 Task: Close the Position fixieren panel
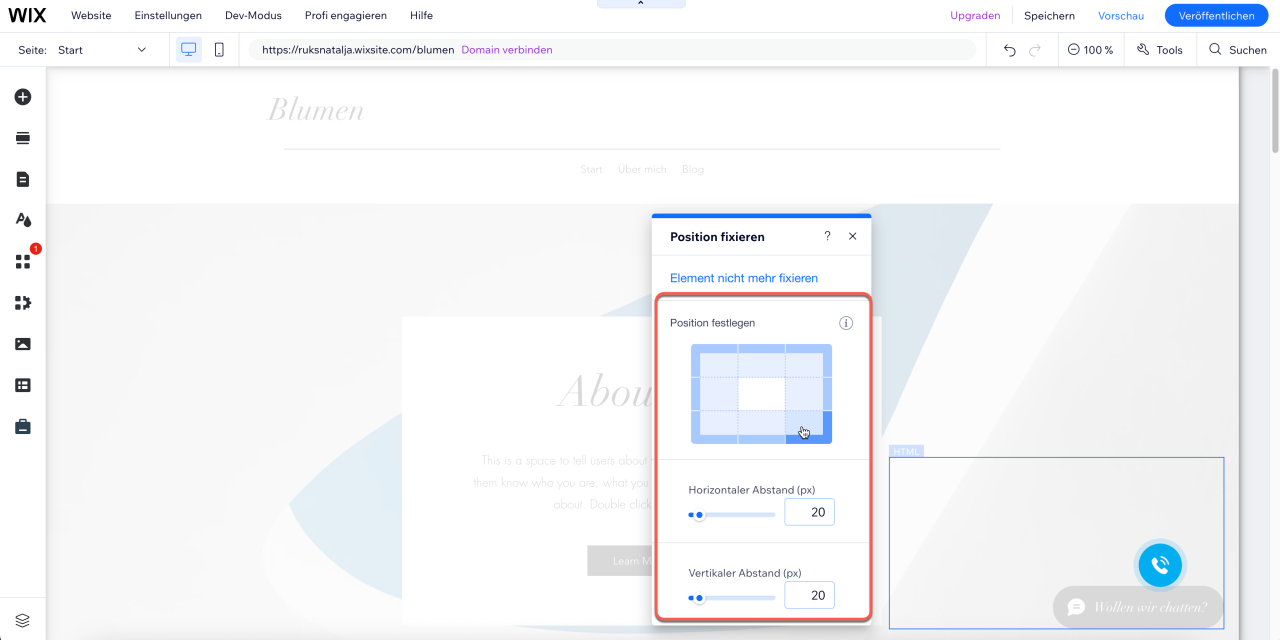tap(853, 236)
